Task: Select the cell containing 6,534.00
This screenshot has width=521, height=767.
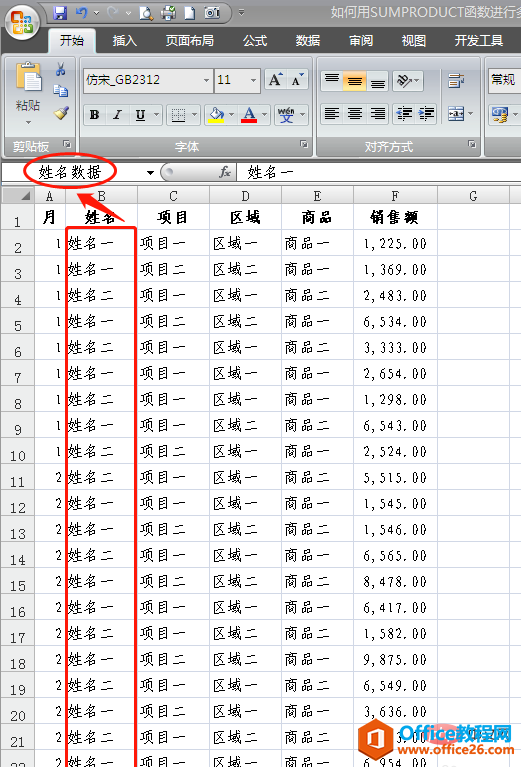Action: 395,321
